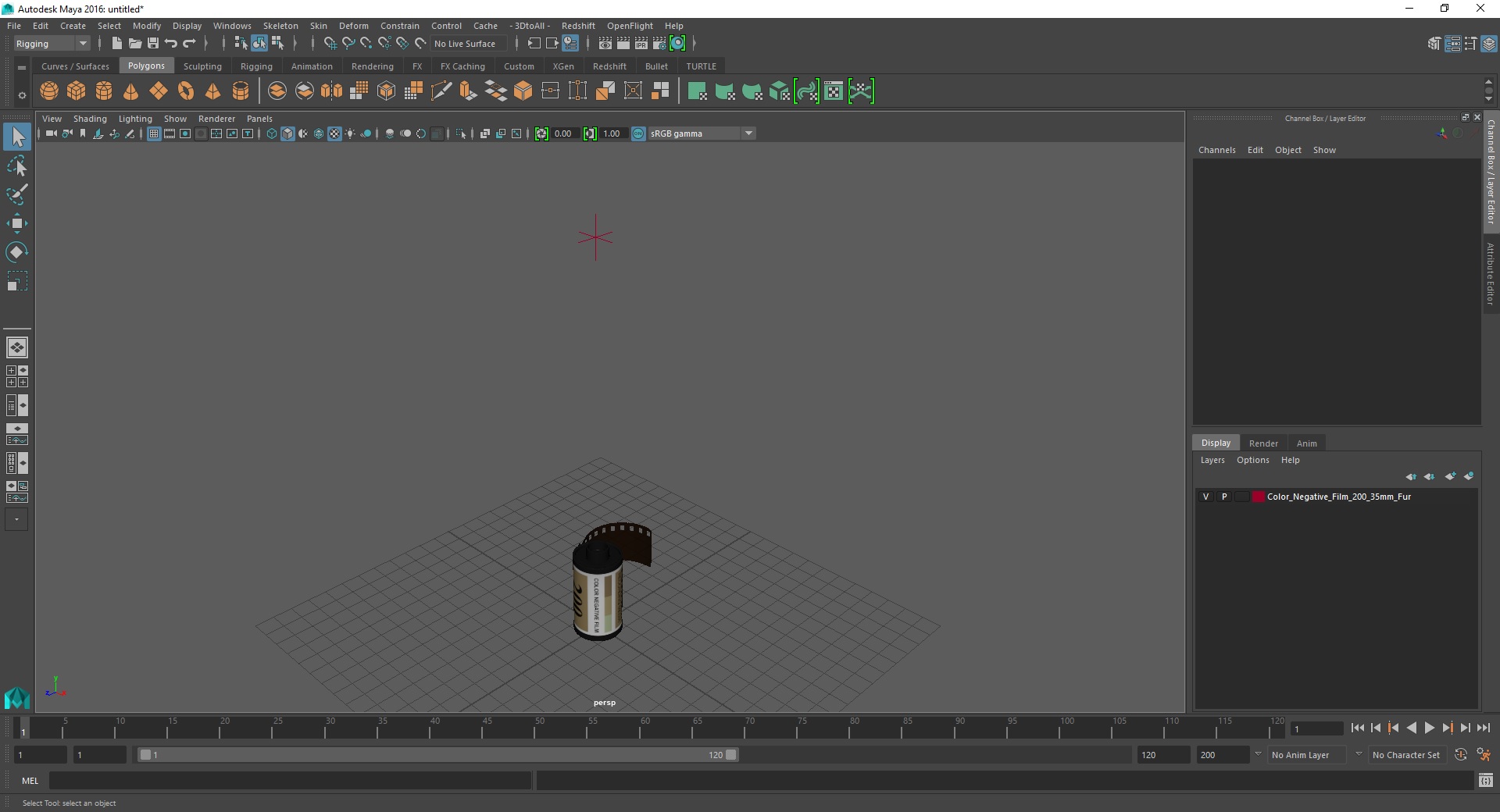Viewport: 1500px width, 812px height.
Task: Click the time range slider bar
Action: pyautogui.click(x=437, y=755)
